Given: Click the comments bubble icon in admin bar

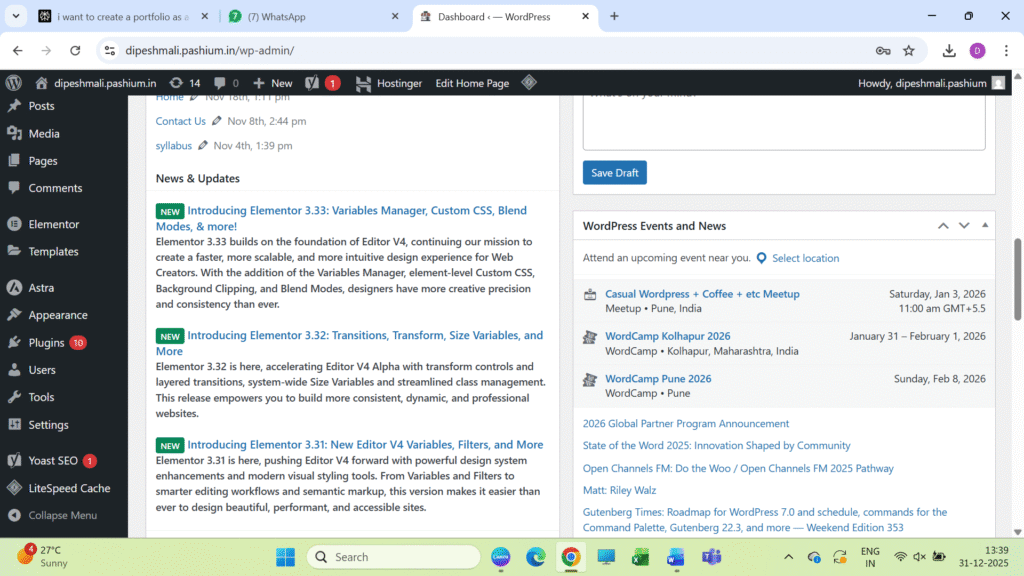Looking at the screenshot, I should tap(225, 83).
